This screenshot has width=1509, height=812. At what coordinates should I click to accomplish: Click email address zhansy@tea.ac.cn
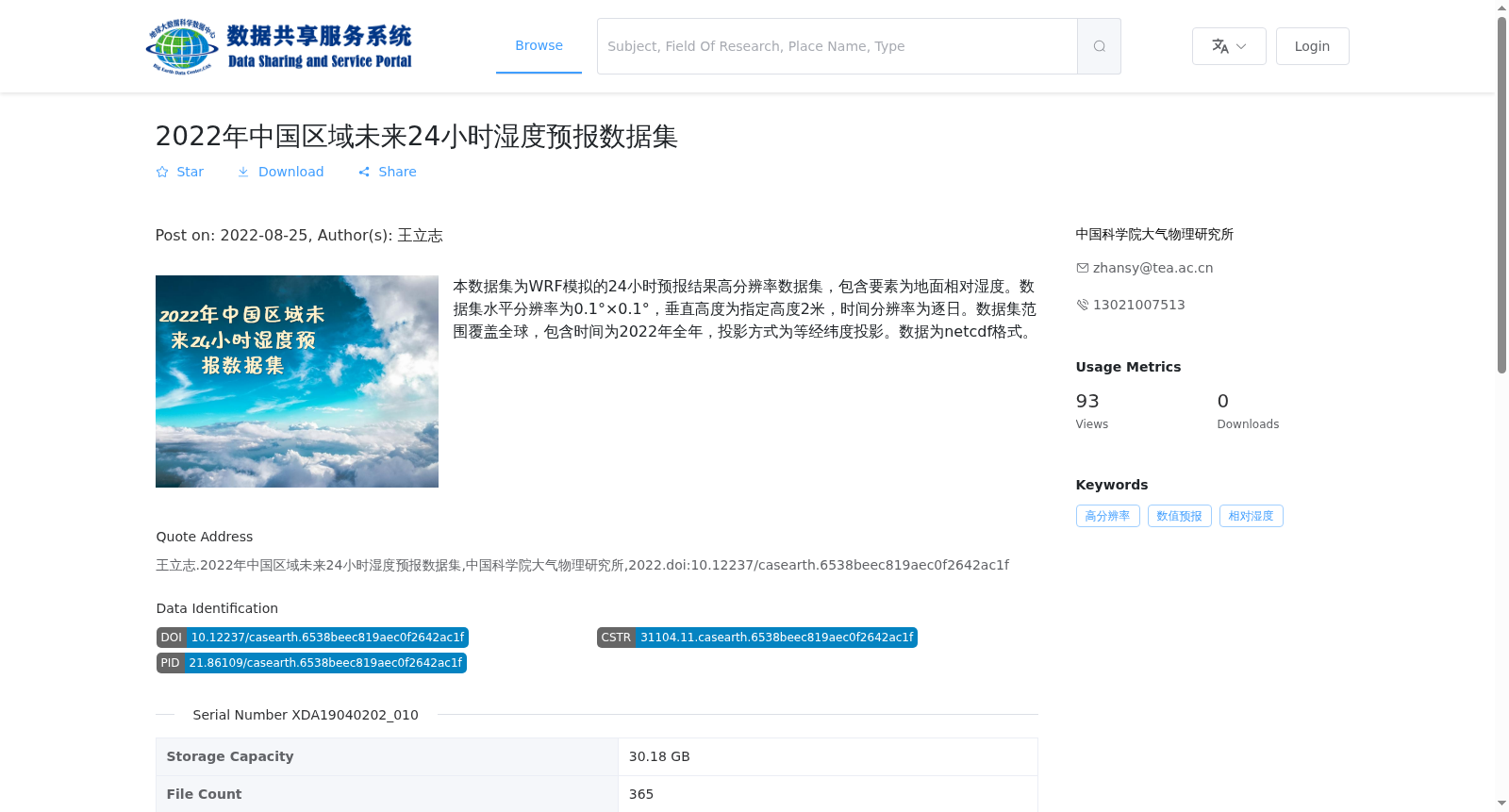click(x=1152, y=268)
